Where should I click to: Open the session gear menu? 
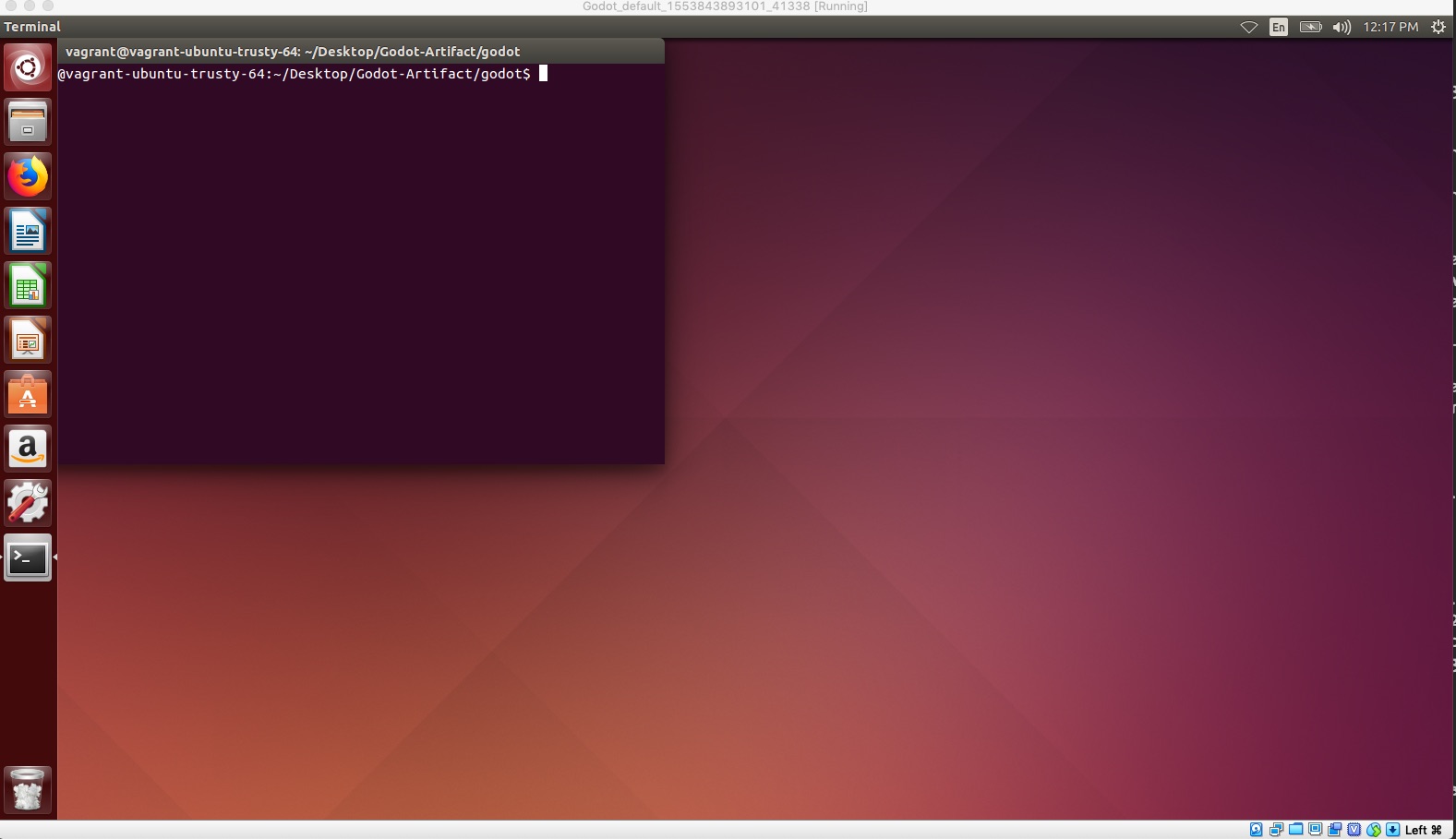tap(1438, 27)
